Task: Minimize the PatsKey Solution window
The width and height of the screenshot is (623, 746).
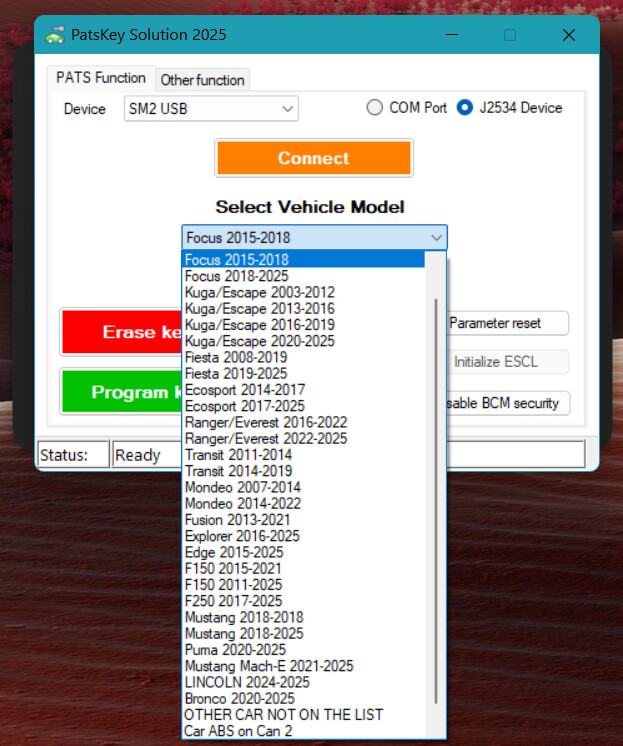Action: pyautogui.click(x=453, y=35)
